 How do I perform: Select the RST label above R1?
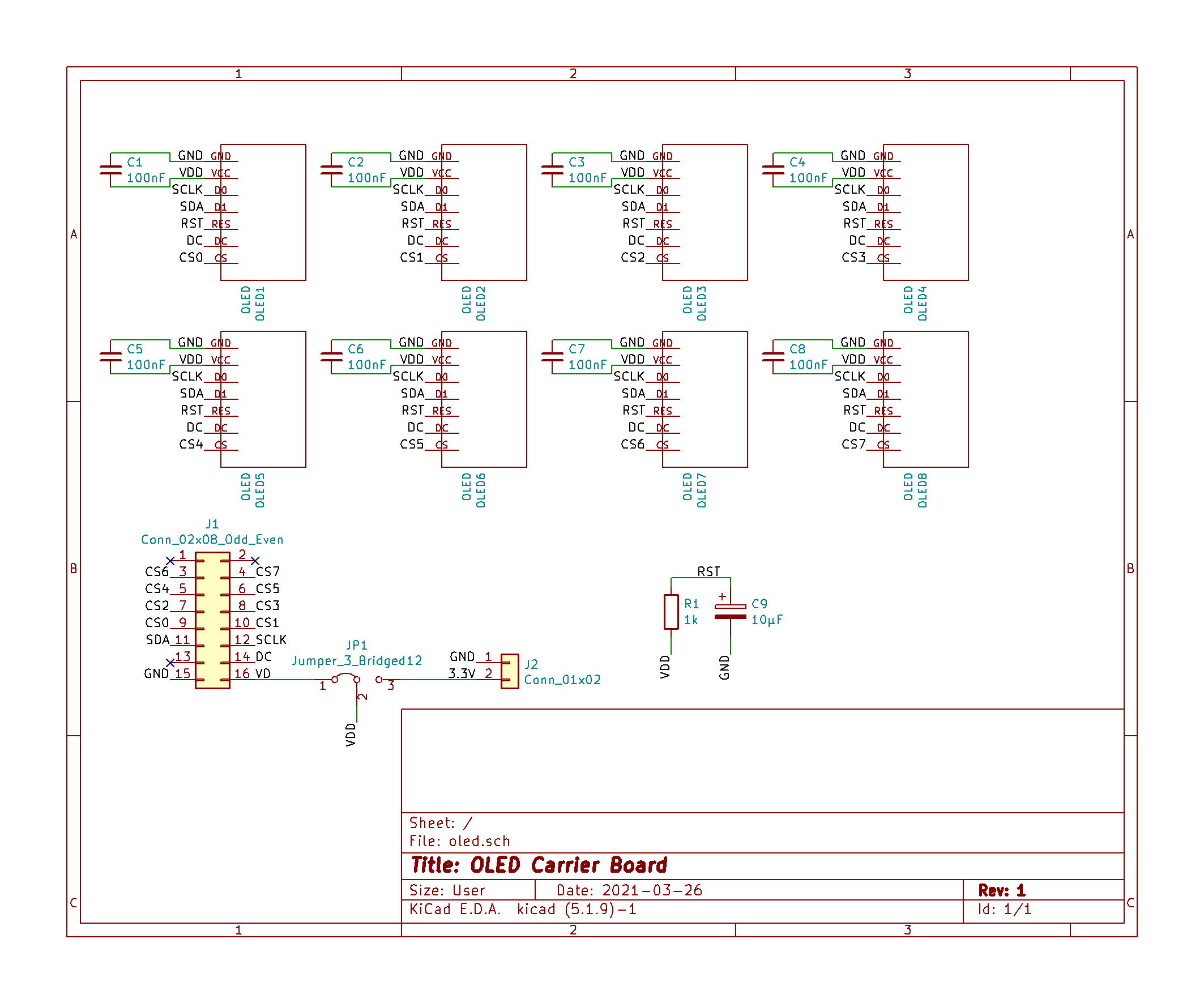coord(708,572)
